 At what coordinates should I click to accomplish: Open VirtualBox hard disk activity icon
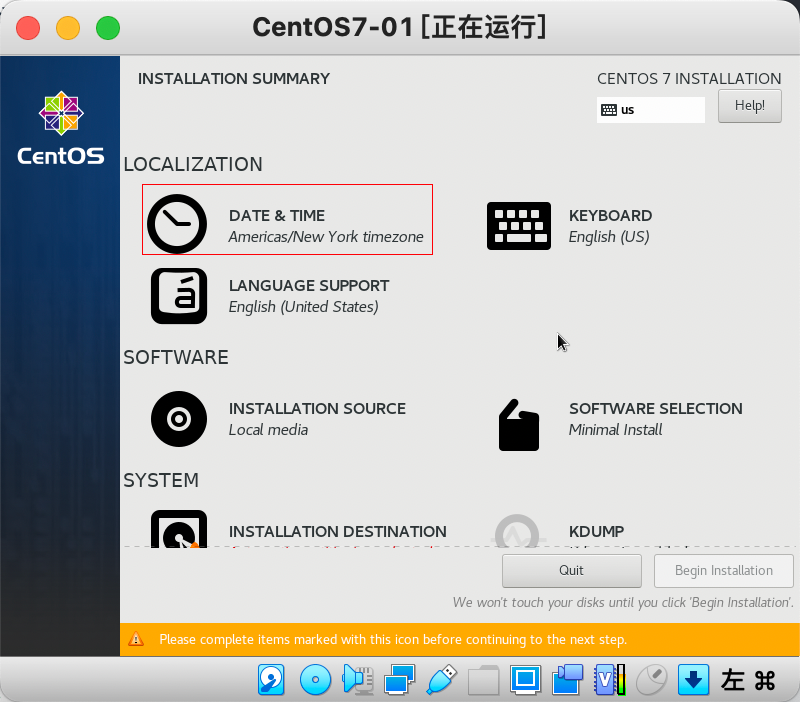[271, 680]
